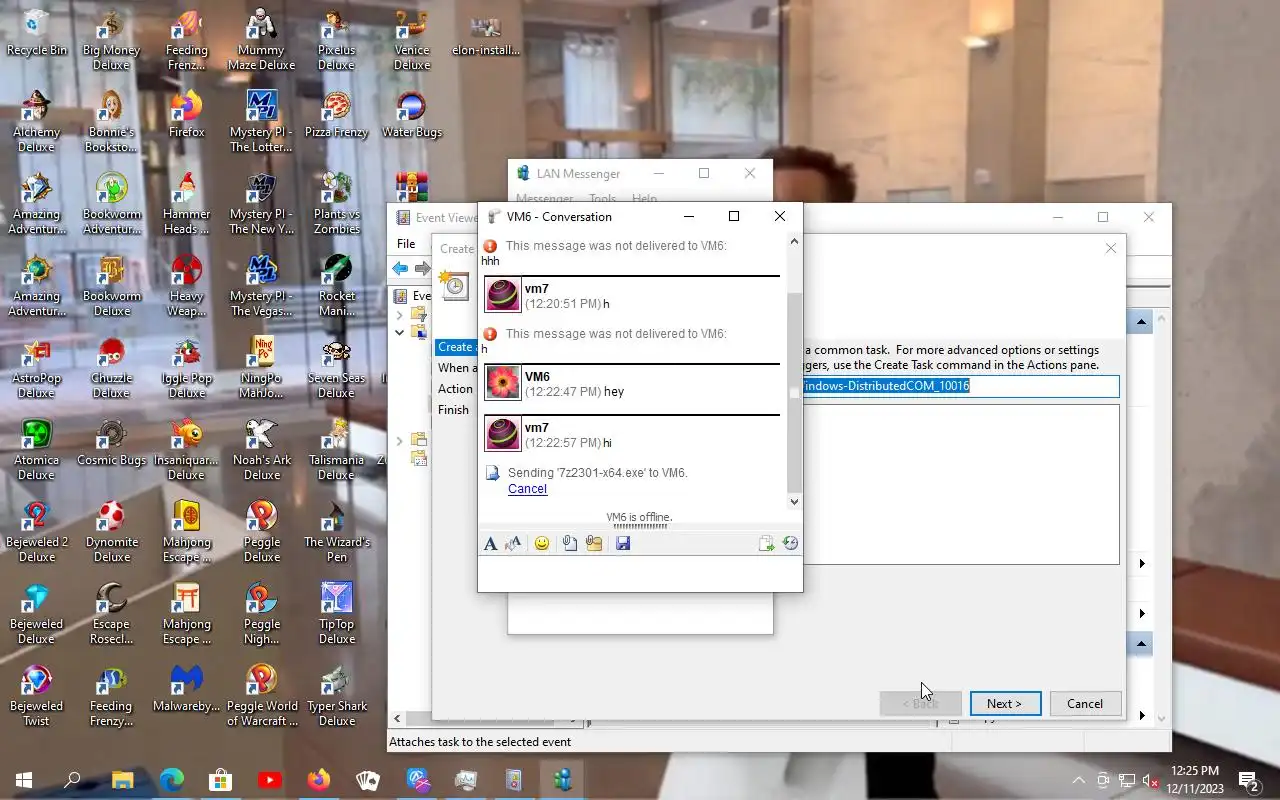Open the notification center icon
The width and height of the screenshot is (1280, 800).
coord(1249,780)
